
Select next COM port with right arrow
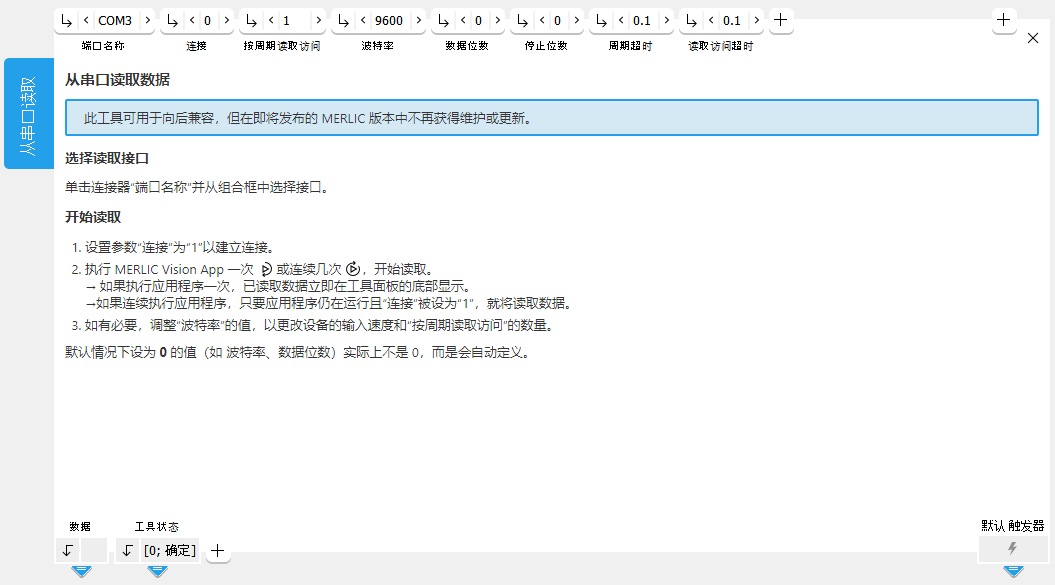tap(147, 20)
